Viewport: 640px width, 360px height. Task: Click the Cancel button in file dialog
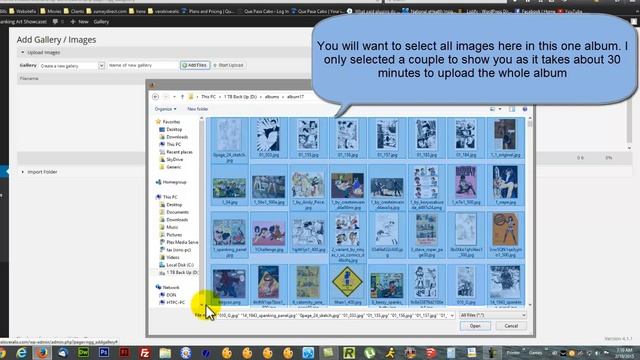pyautogui.click(x=511, y=326)
